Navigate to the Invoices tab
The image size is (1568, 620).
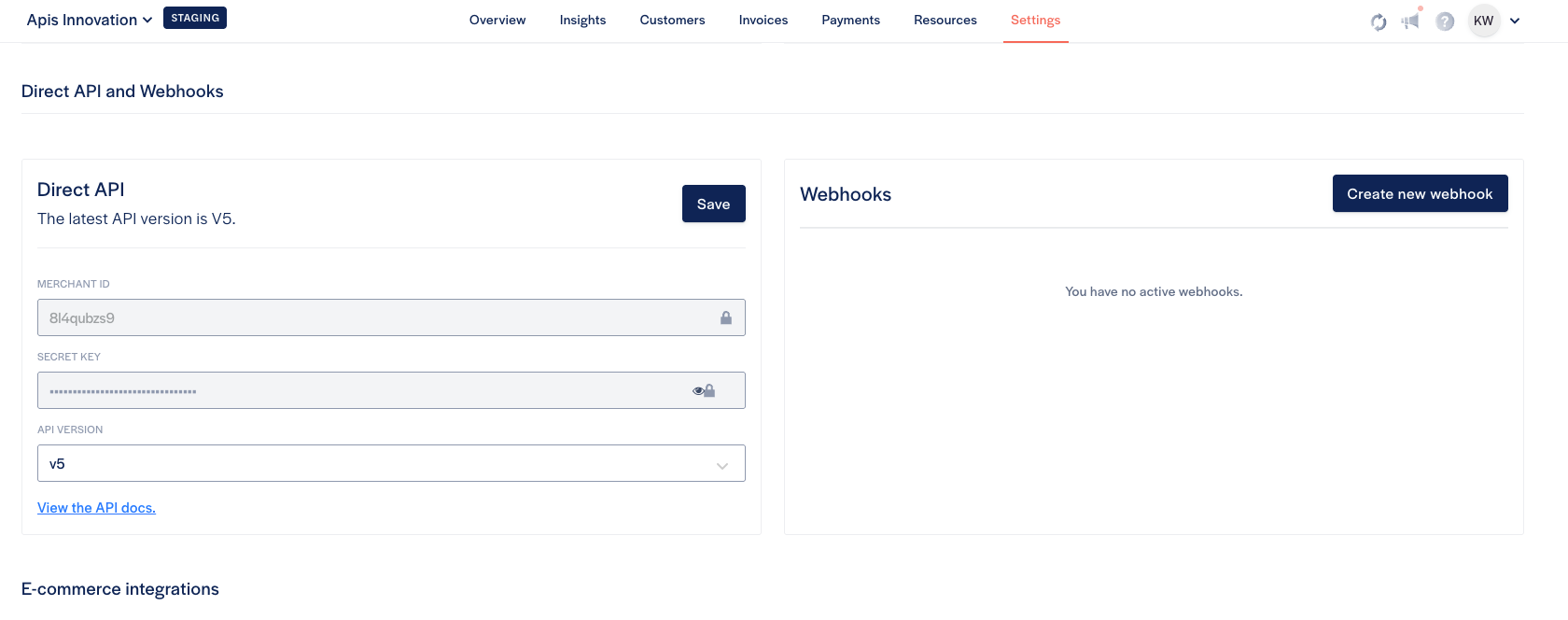[763, 20]
